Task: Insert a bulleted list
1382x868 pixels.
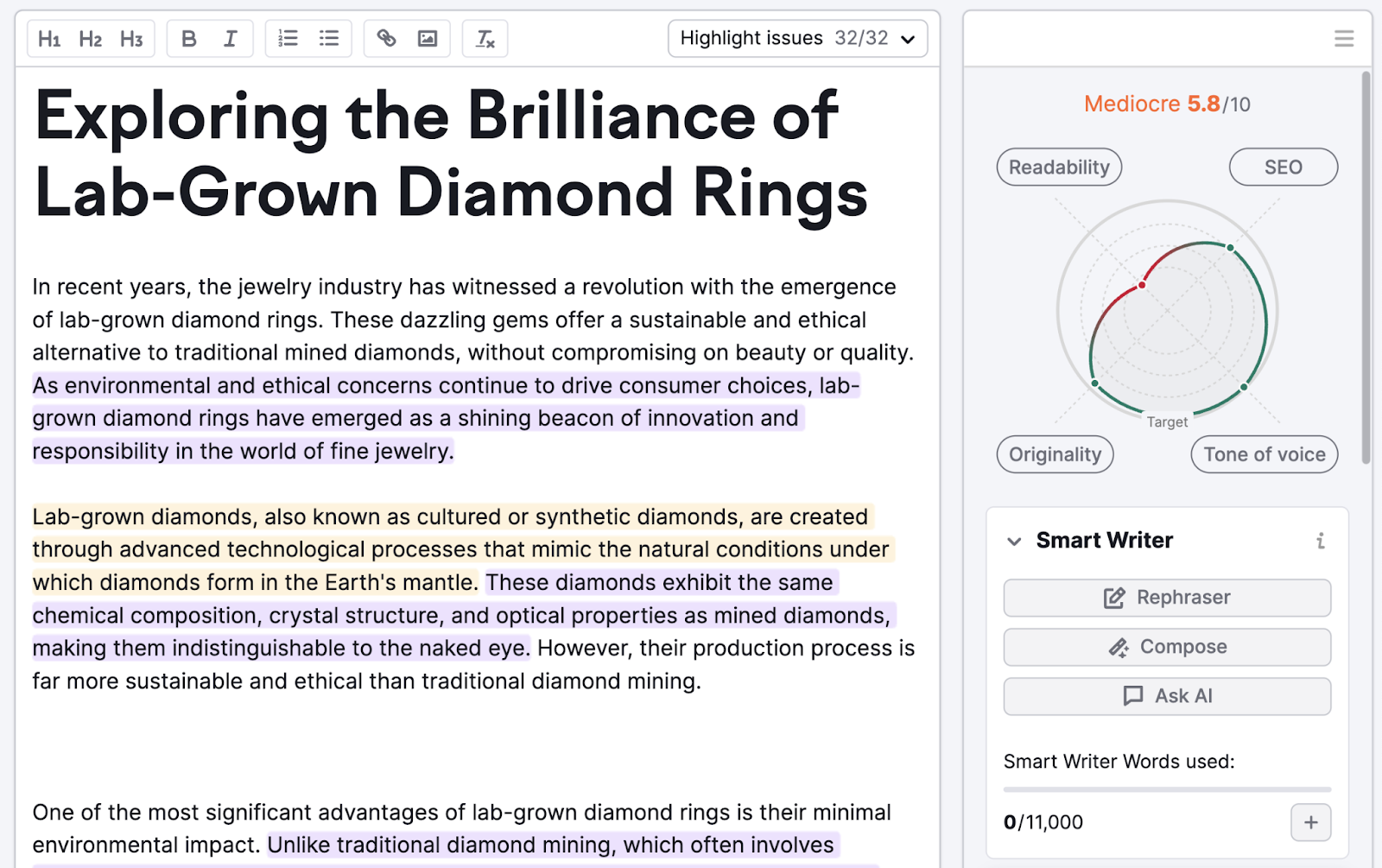Action: (x=329, y=39)
